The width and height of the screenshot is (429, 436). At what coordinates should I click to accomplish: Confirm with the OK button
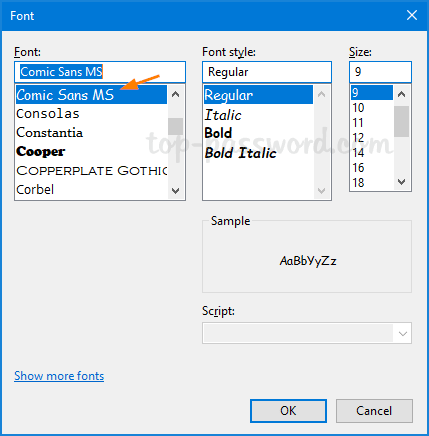tap(288, 411)
